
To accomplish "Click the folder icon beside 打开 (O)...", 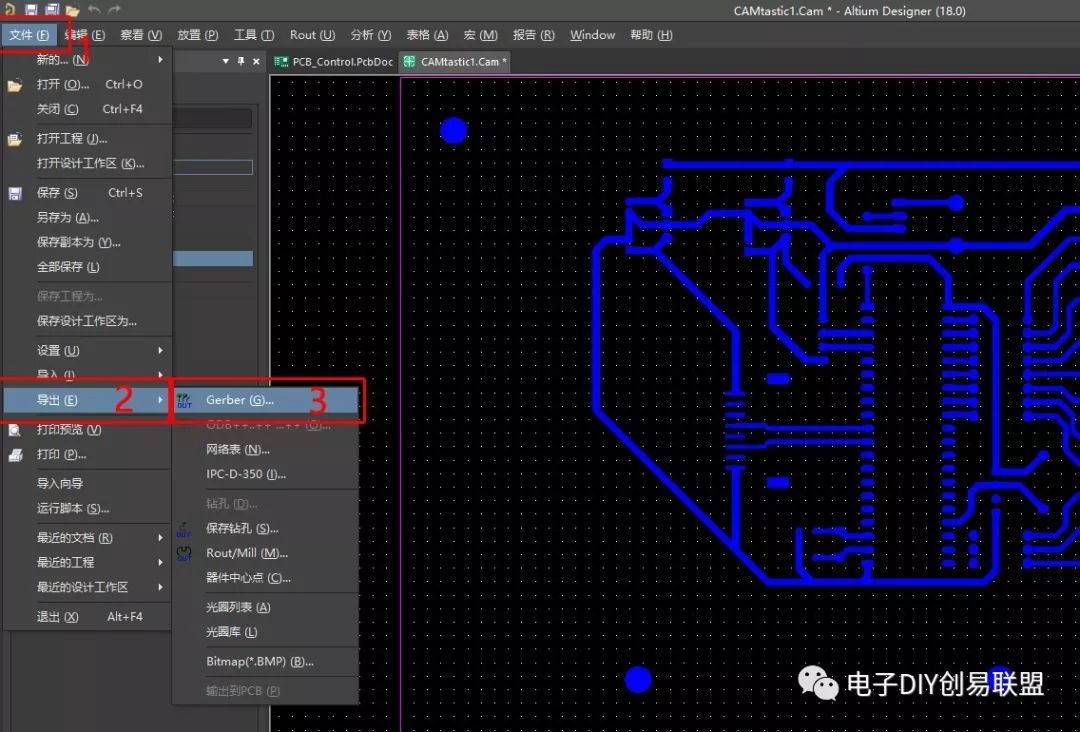I will click(14, 85).
